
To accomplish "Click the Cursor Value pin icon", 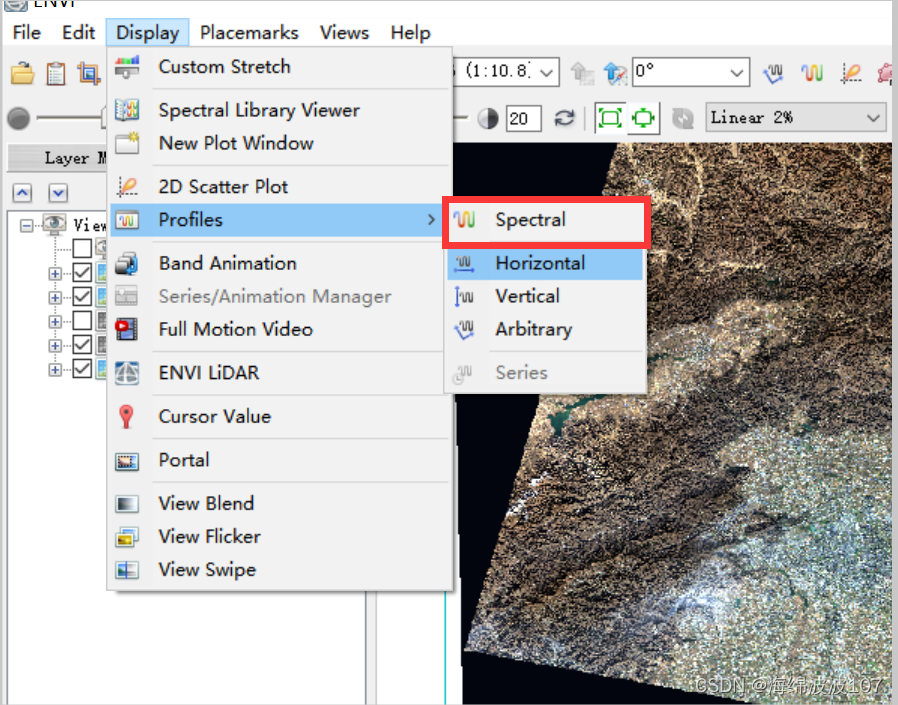I will [127, 416].
